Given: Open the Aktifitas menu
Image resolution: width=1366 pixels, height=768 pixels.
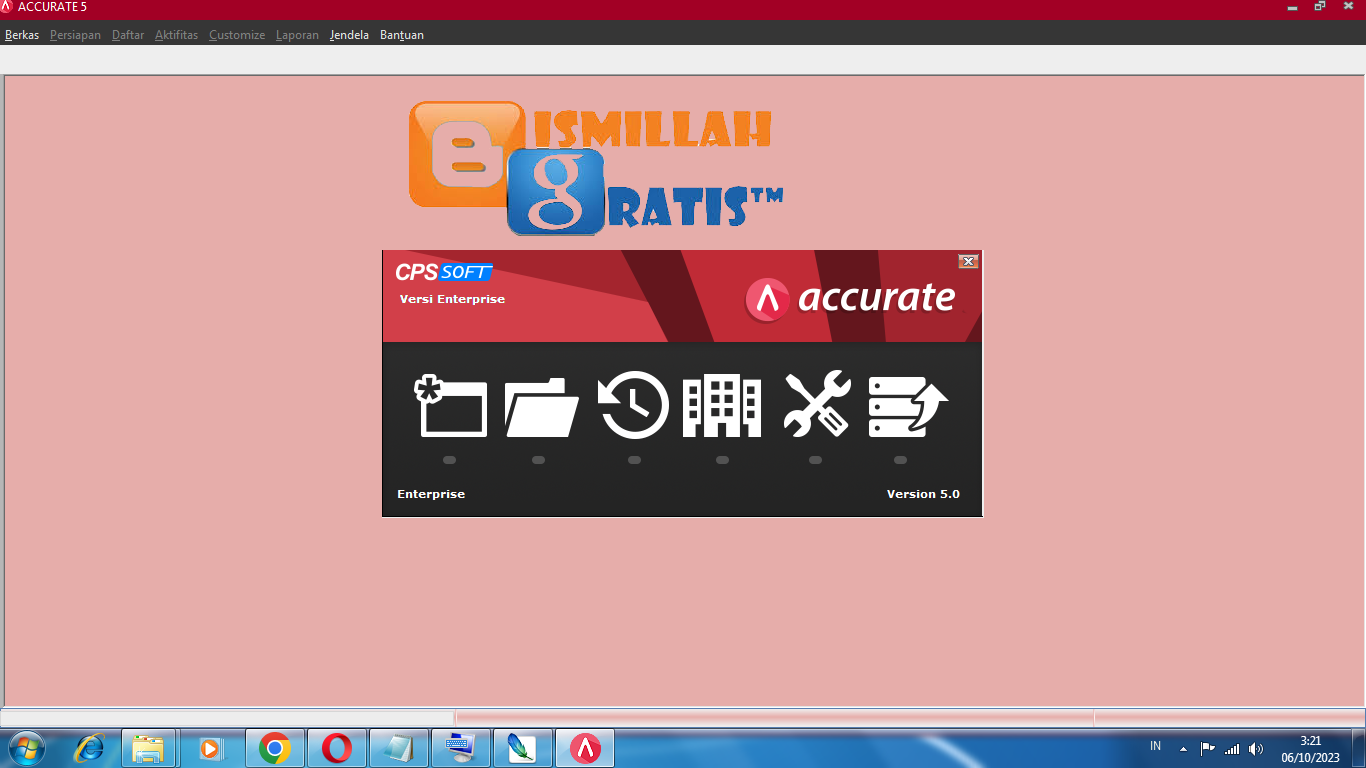Looking at the screenshot, I should [176, 35].
